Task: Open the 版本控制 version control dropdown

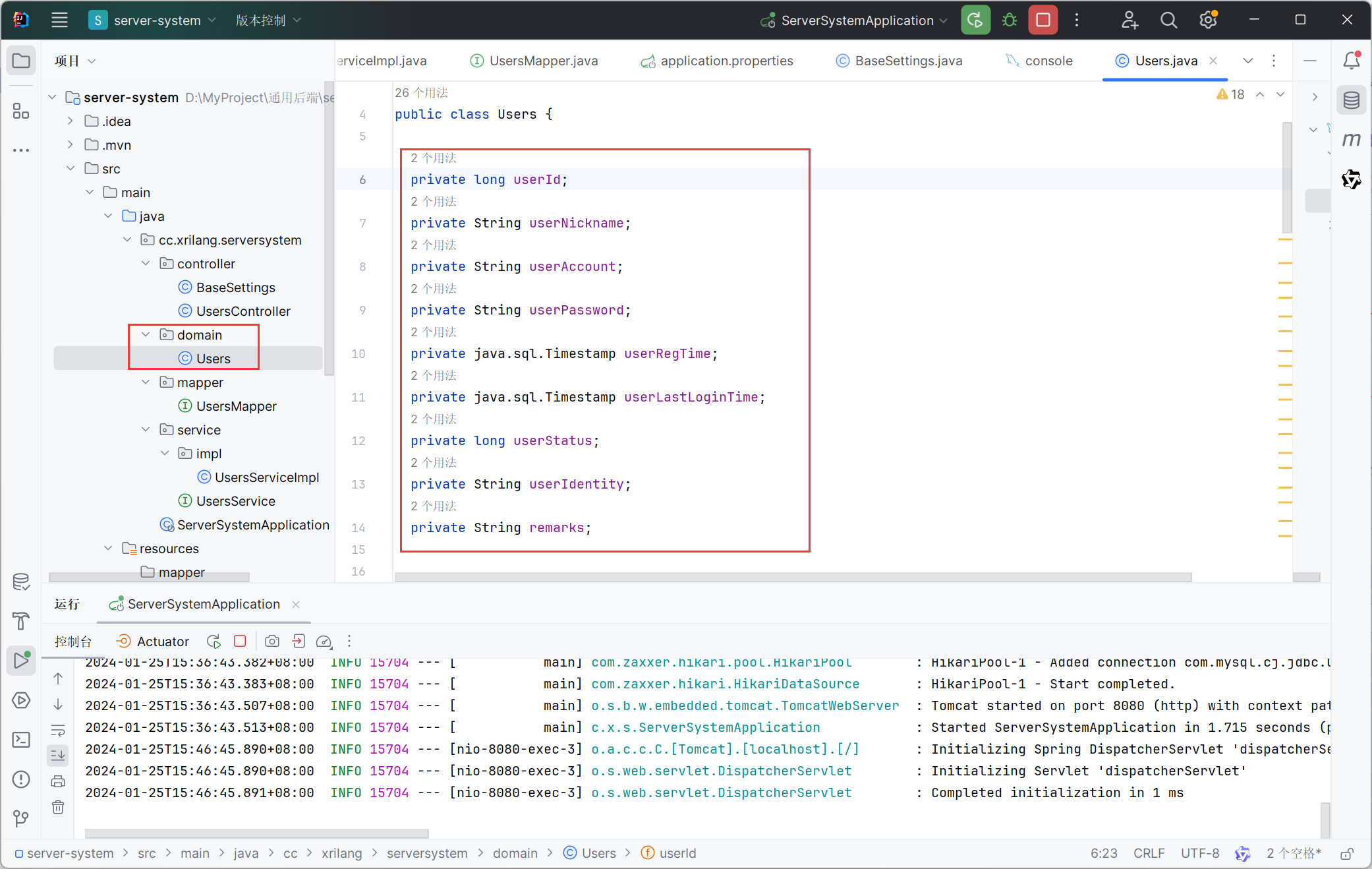Action: pos(268,20)
